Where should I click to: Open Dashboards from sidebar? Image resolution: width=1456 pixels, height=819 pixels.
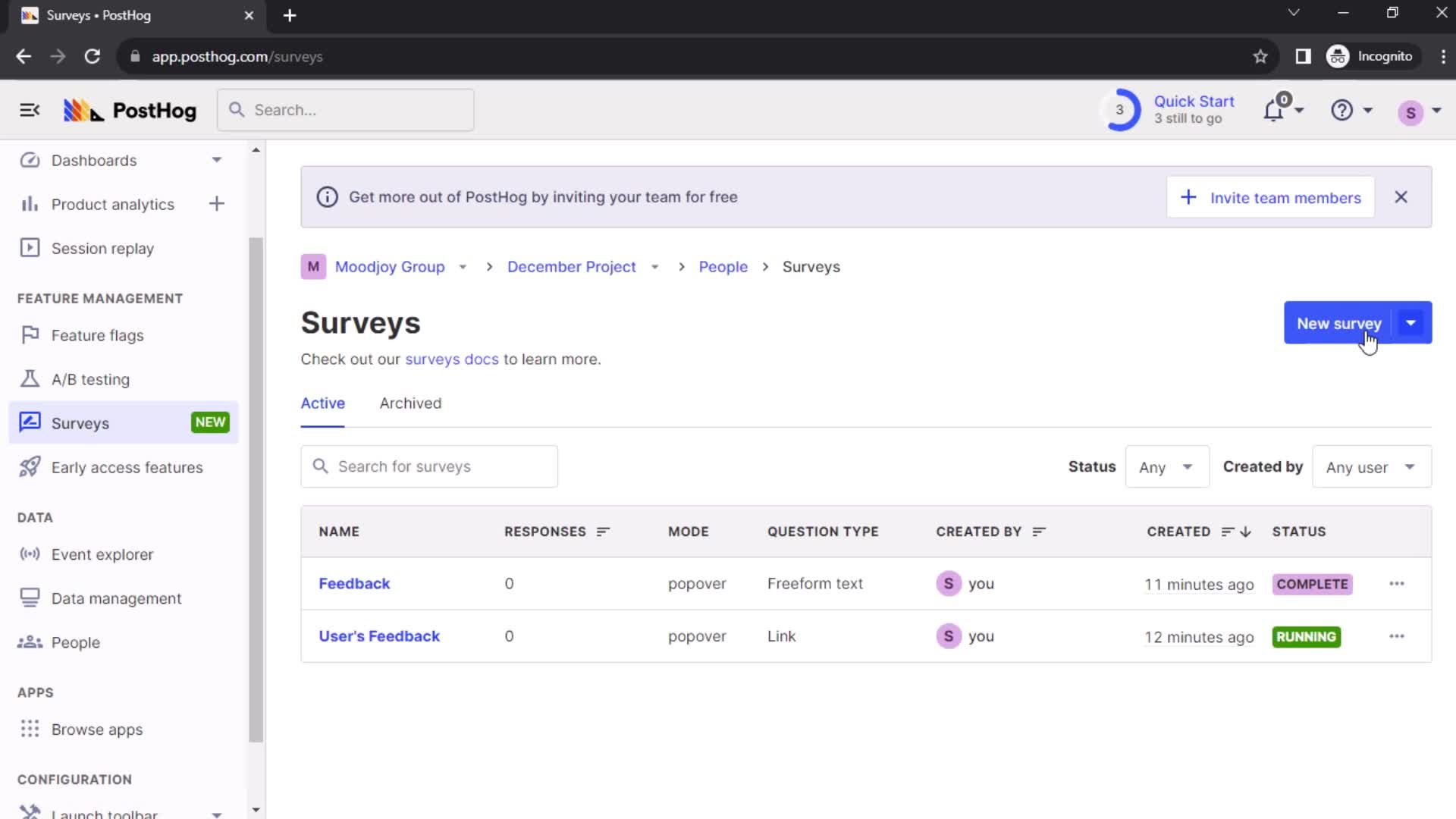(94, 160)
